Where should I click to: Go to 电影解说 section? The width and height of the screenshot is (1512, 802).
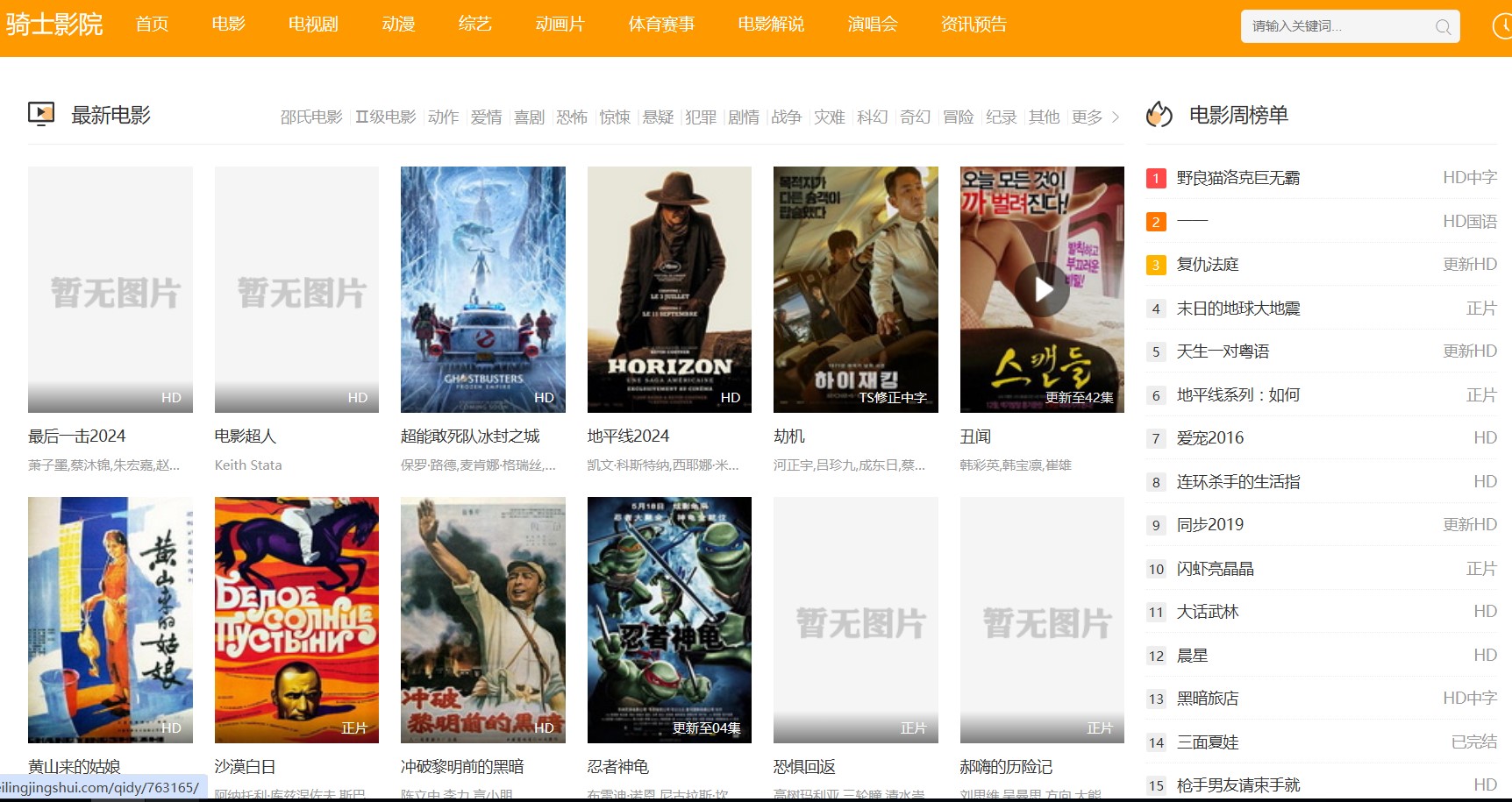pos(771,25)
